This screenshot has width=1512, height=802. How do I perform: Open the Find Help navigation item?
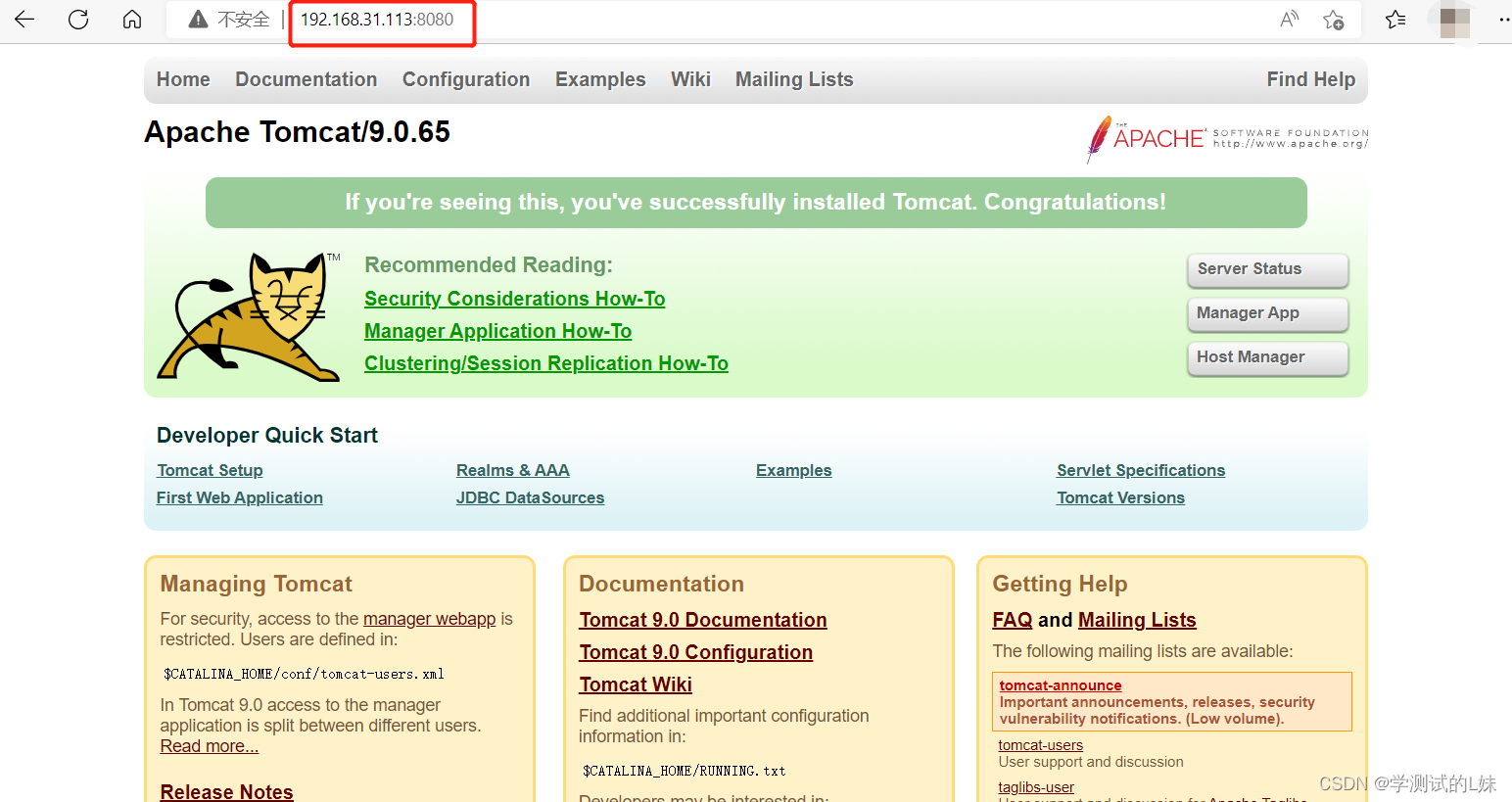pos(1311,79)
